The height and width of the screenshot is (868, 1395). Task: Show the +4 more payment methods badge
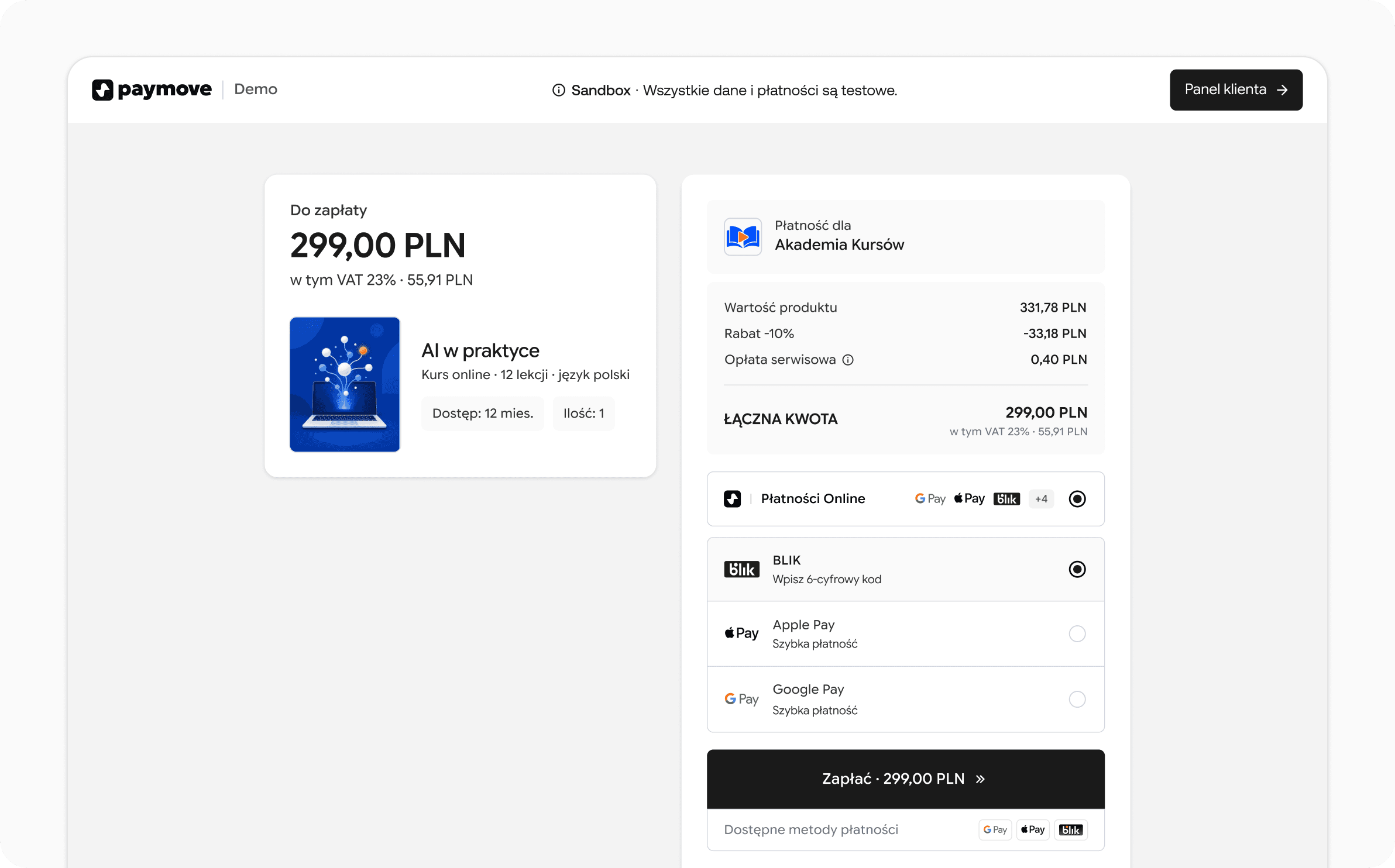[1041, 499]
